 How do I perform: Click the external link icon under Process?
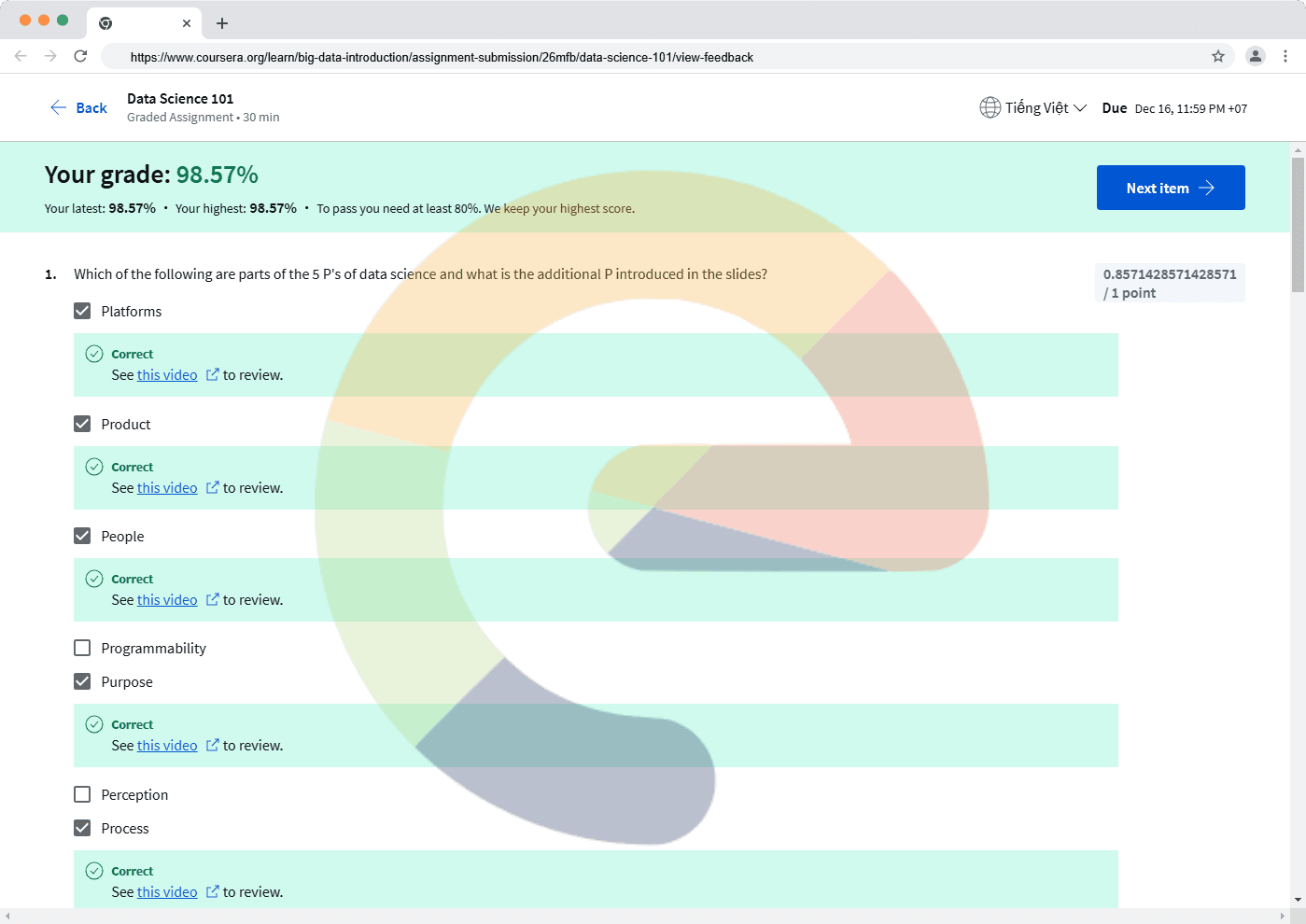click(x=213, y=892)
